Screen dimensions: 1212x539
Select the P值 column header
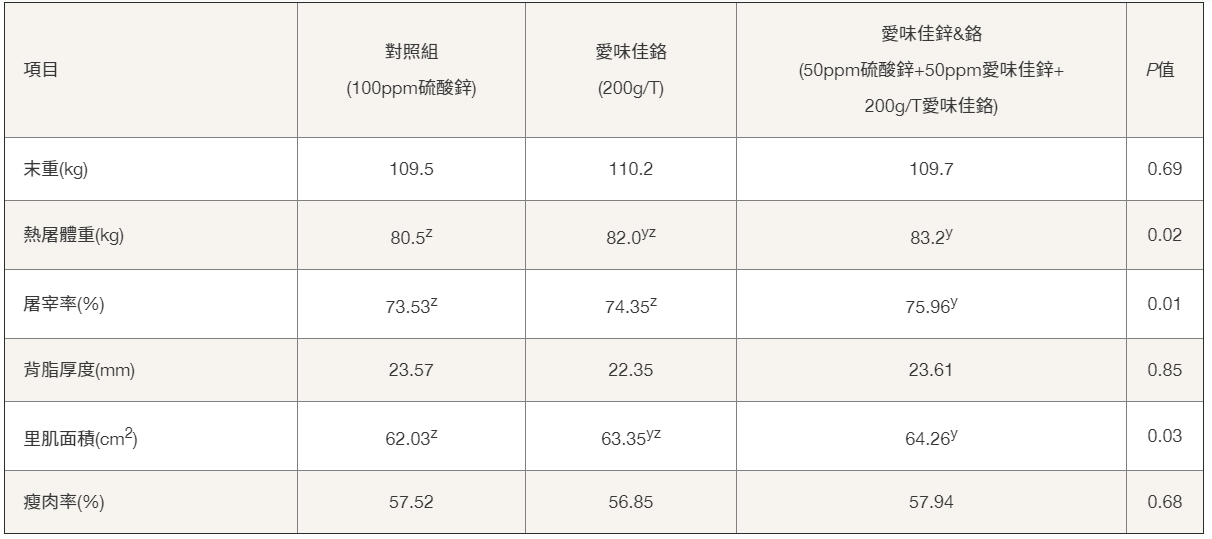[1165, 70]
